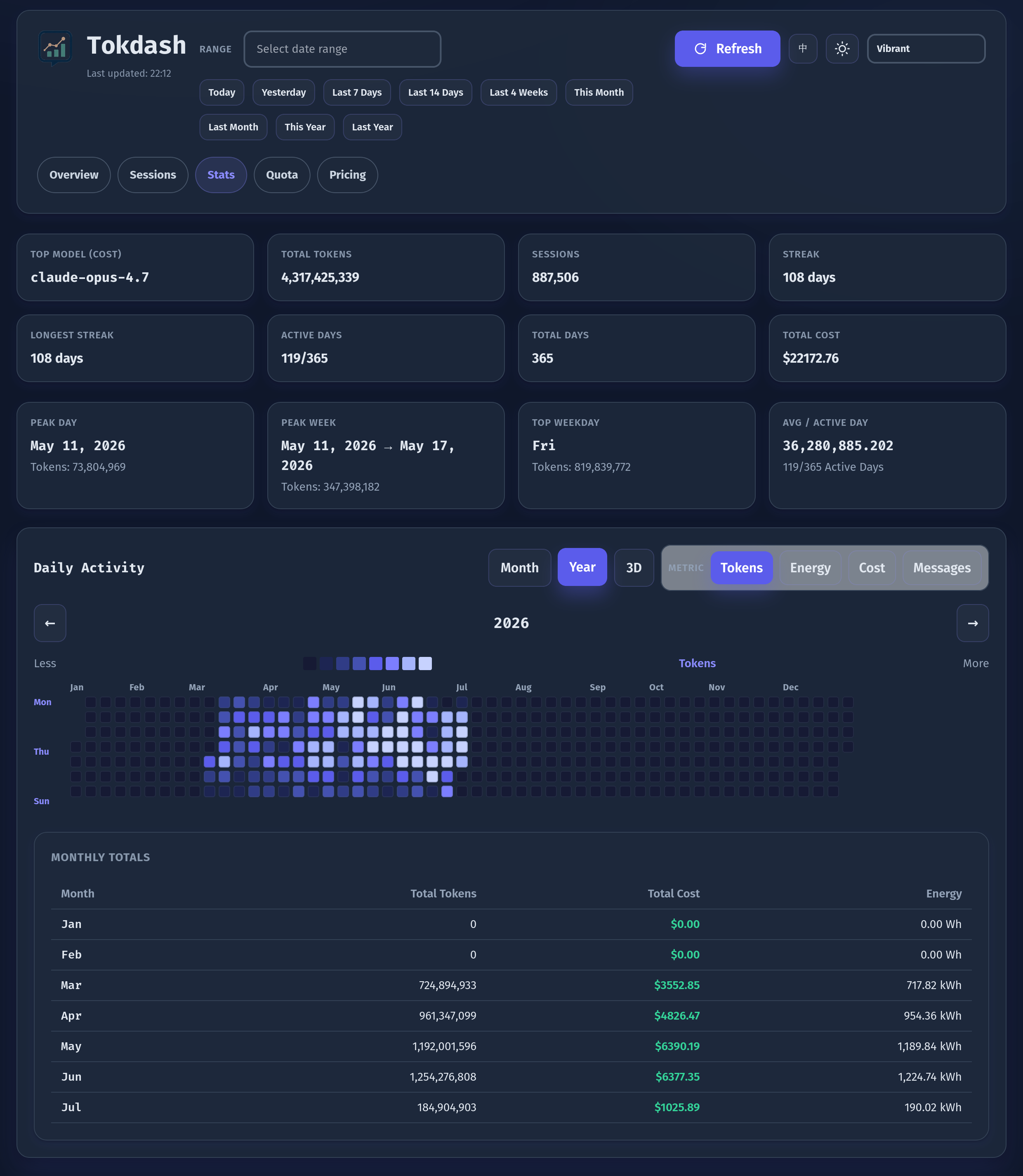Viewport: 1023px width, 1176px height.
Task: Choose the Yesterday range preset
Action: [x=283, y=92]
